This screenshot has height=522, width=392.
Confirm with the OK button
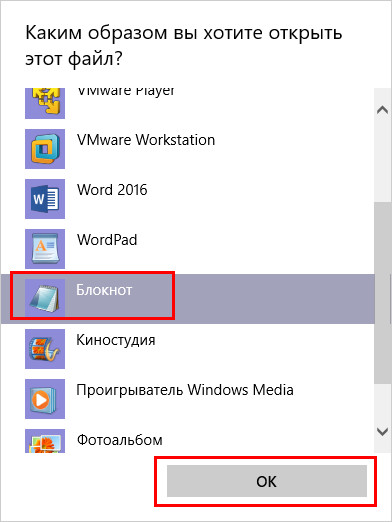[x=267, y=481]
